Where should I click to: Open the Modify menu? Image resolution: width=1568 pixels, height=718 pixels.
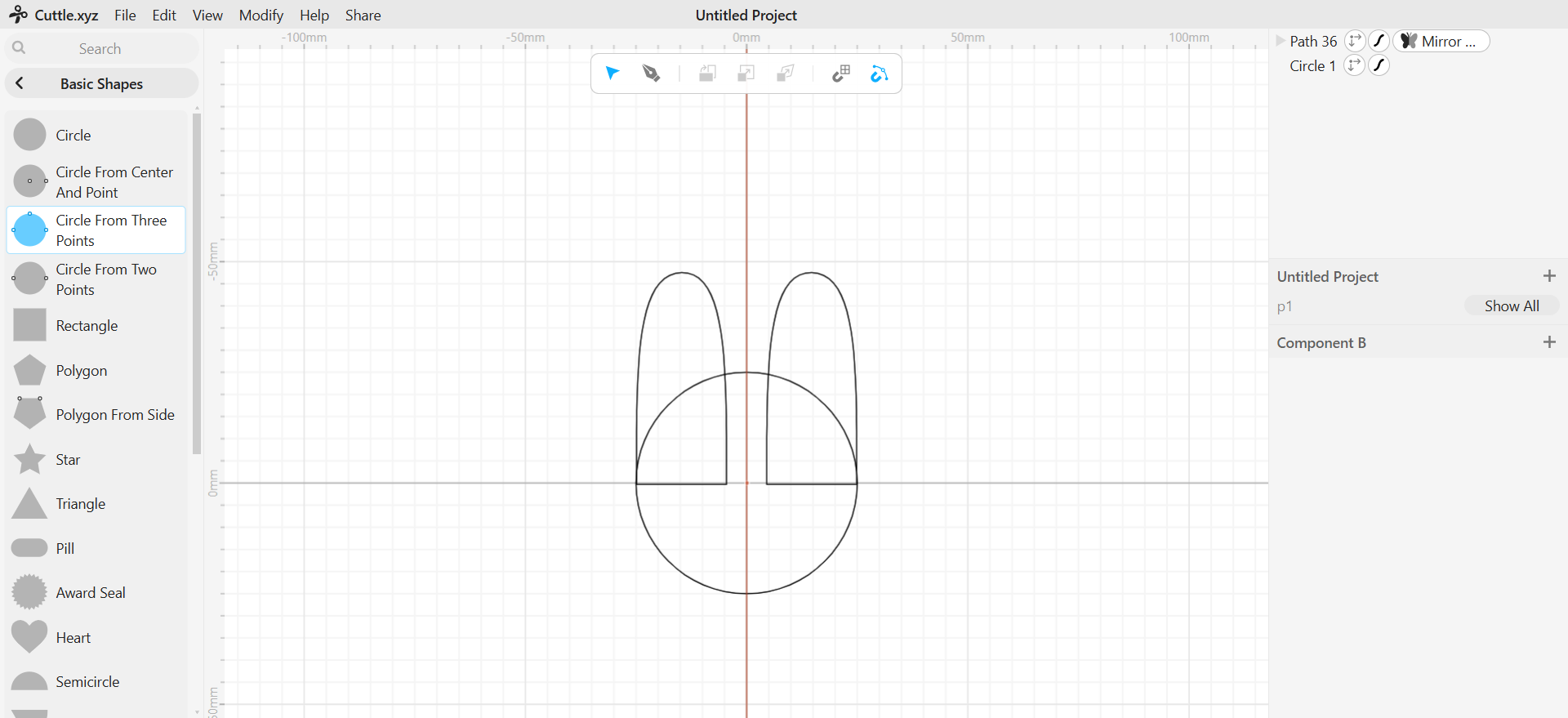pos(261,15)
